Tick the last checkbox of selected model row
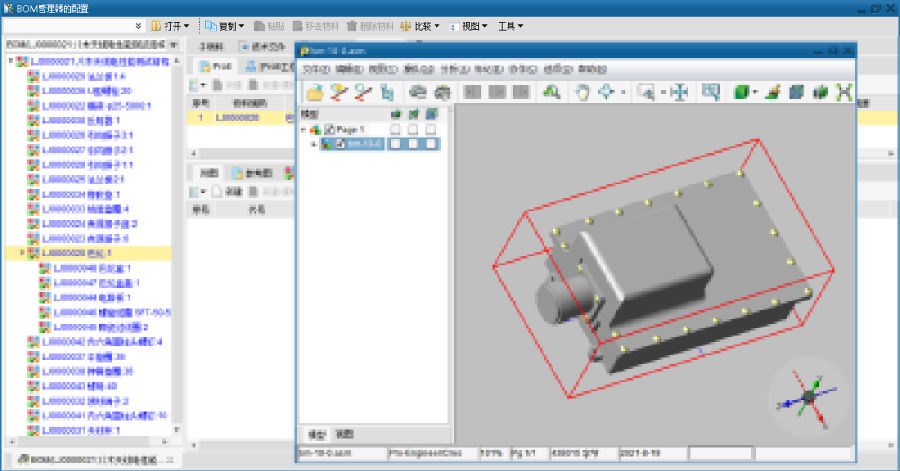The image size is (900, 471). [x=431, y=144]
